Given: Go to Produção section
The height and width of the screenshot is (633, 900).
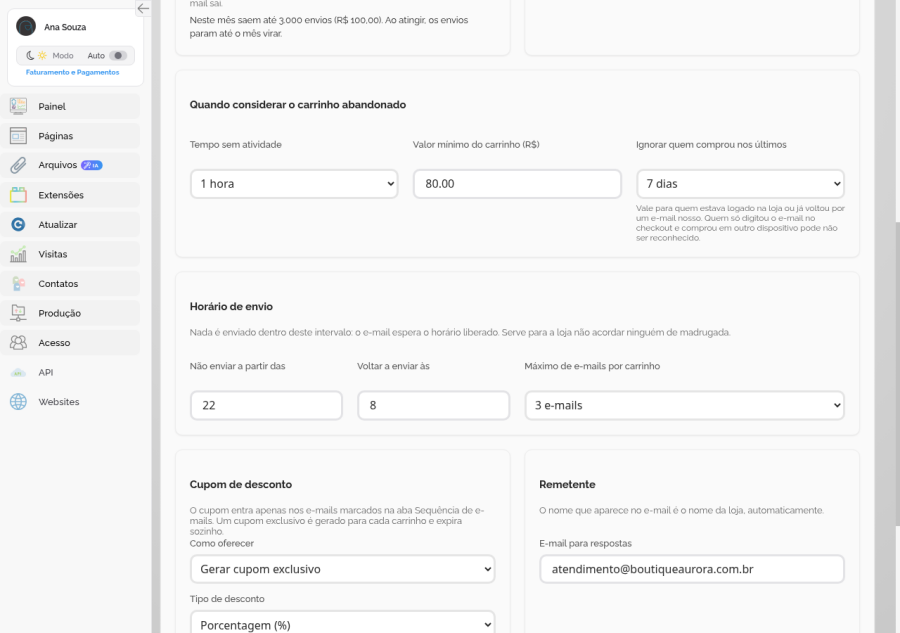Looking at the screenshot, I should coord(71,313).
